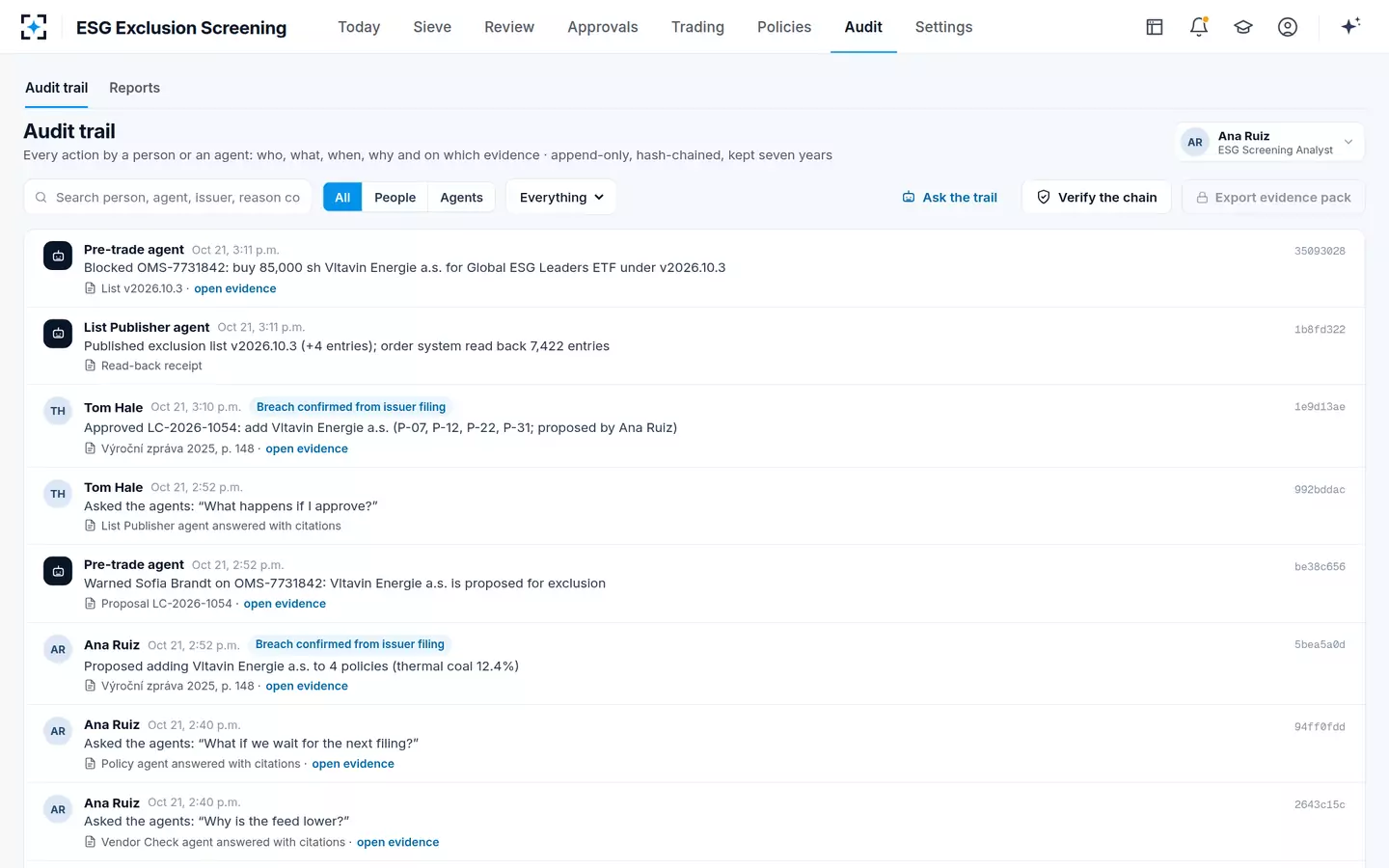Click the Pre-trade agent avatar on Warned Sofia Brandt entry

coord(58,571)
